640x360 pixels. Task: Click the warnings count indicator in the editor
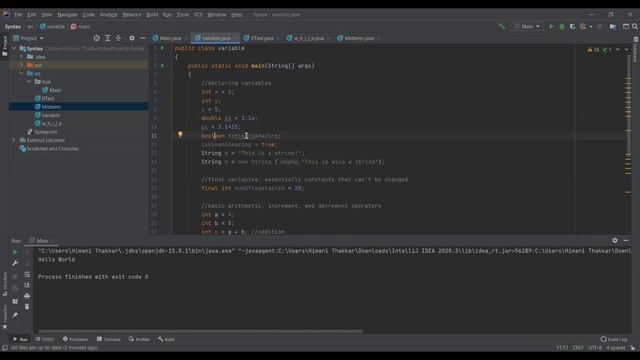[593, 49]
